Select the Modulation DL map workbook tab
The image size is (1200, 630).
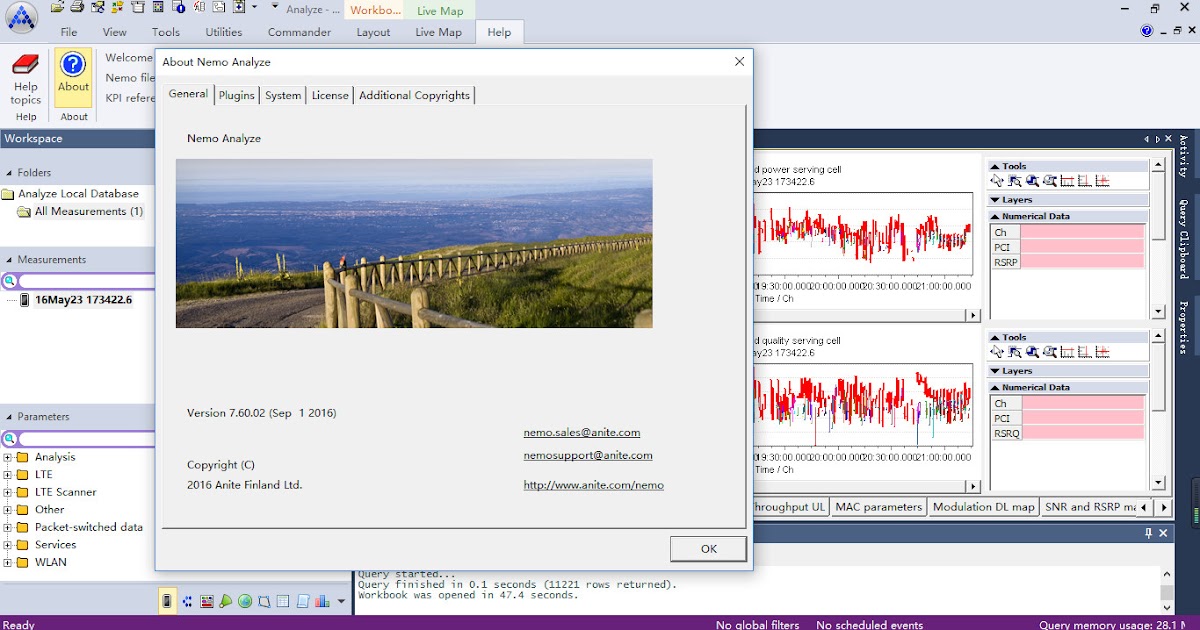[x=983, y=507]
